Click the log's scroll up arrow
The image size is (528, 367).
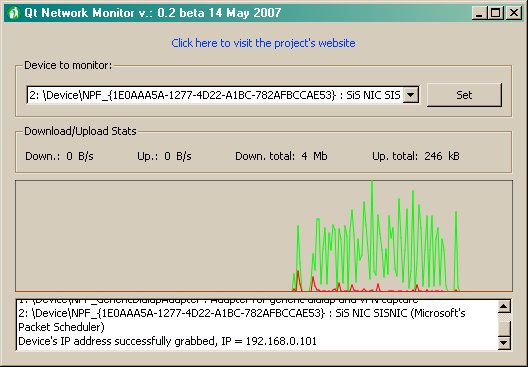coord(504,306)
